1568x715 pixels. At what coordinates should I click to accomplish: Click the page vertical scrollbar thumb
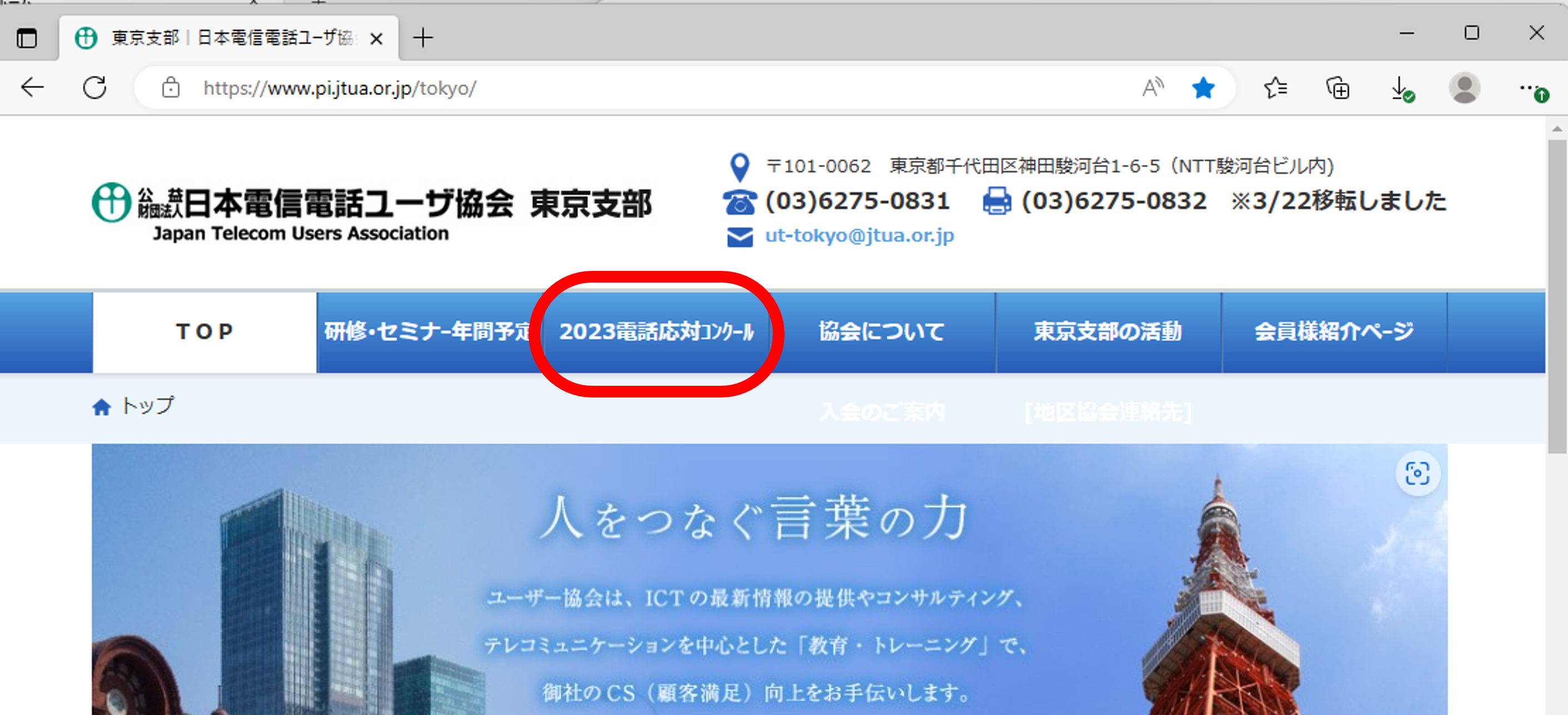(1557, 296)
